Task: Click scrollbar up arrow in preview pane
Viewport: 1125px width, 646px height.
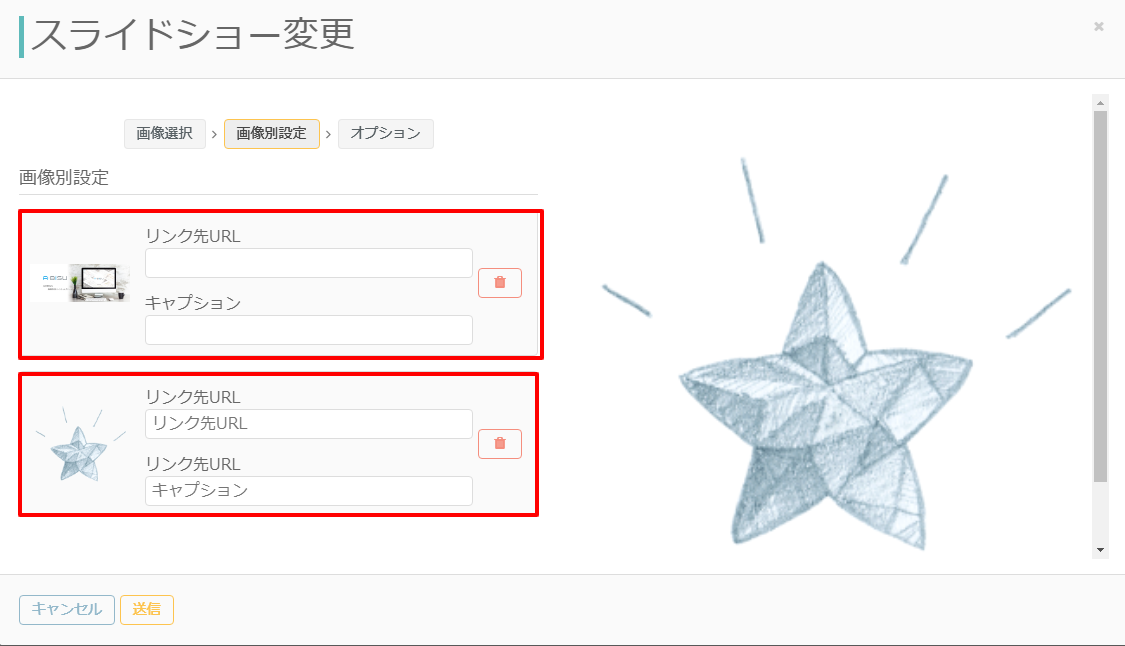Action: 1100,103
